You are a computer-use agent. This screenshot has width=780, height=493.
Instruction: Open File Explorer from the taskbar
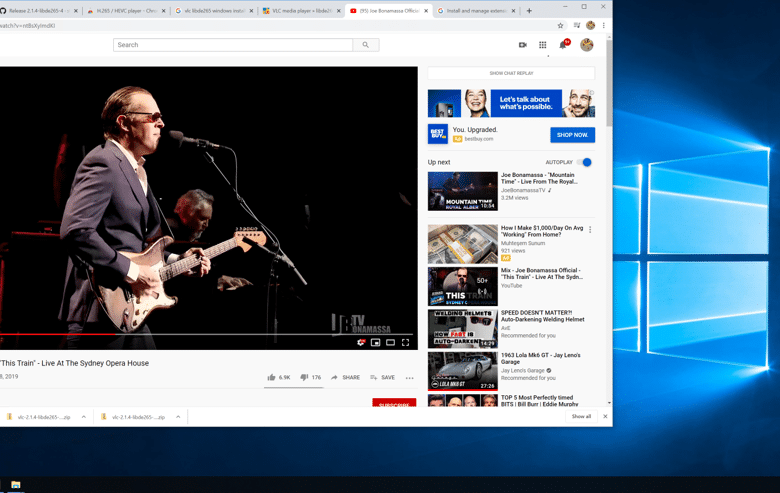click(x=15, y=485)
